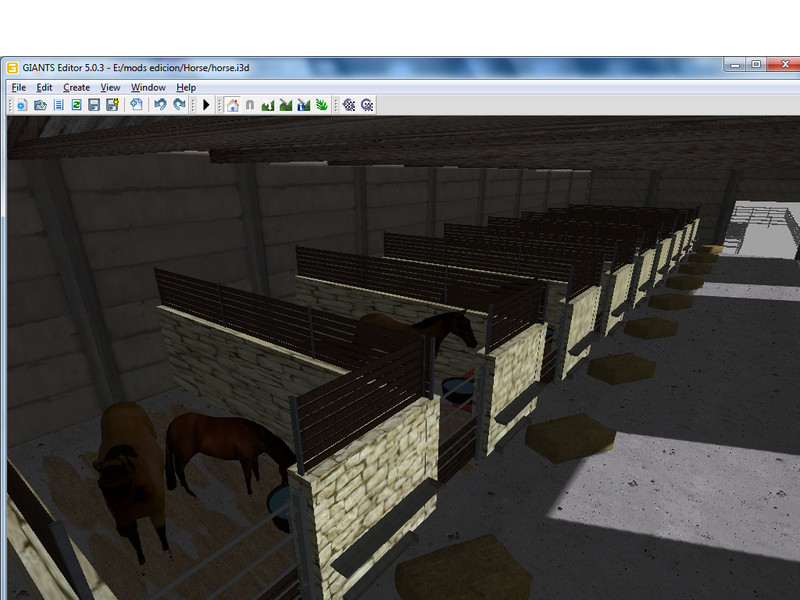Toggle the house-shaped navigation mode icon
This screenshot has width=800, height=600.
click(232, 104)
